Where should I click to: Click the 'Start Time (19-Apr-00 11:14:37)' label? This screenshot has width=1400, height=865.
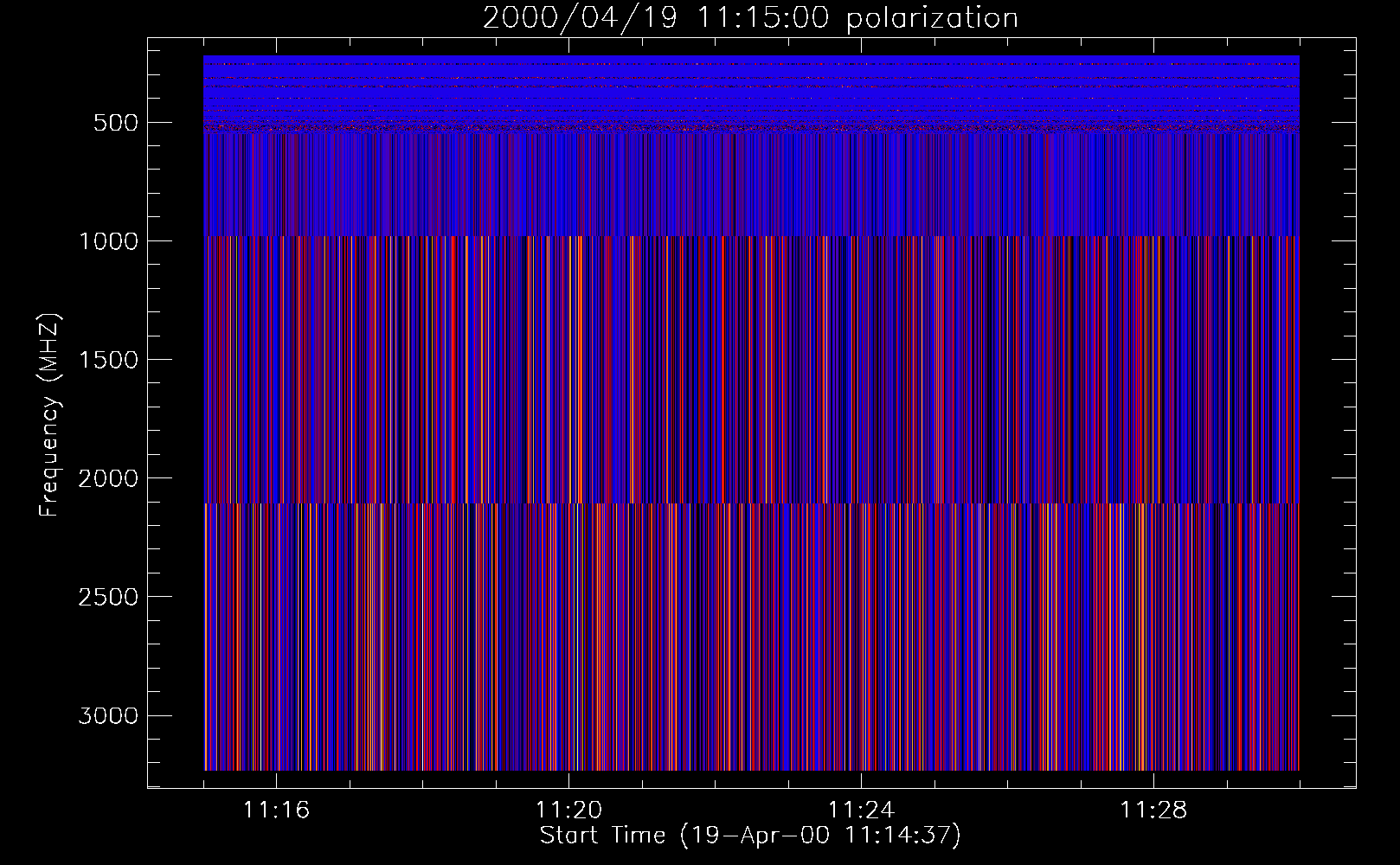(750, 836)
